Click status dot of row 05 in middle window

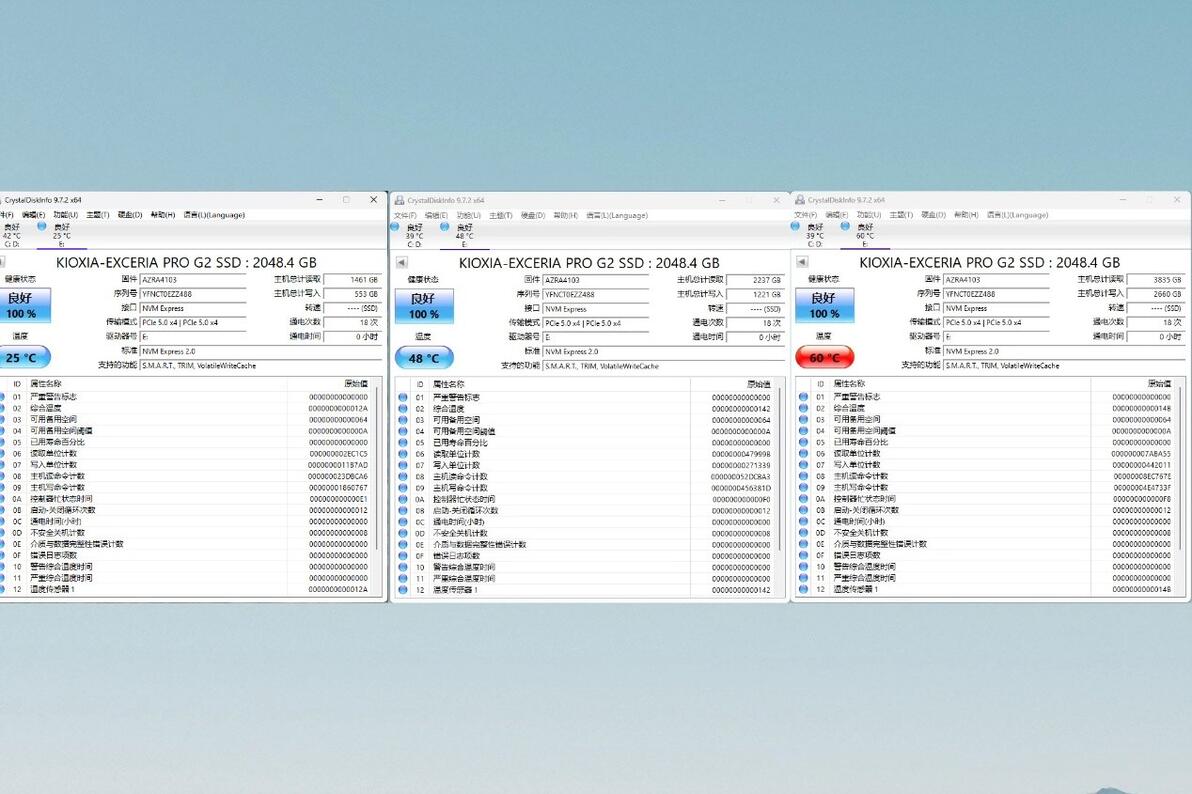(403, 443)
